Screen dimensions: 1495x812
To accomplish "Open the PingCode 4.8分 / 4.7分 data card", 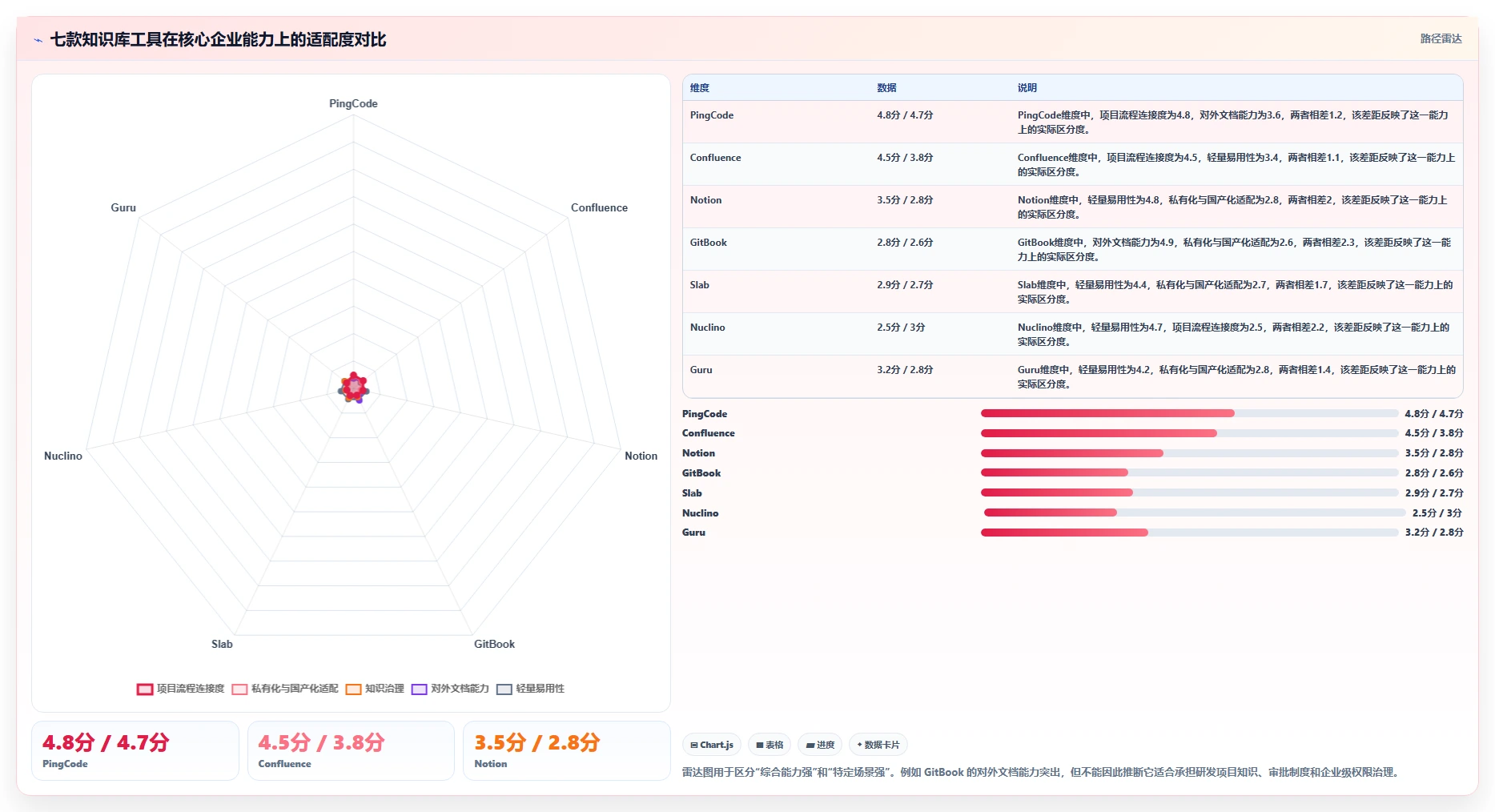I will [135, 750].
